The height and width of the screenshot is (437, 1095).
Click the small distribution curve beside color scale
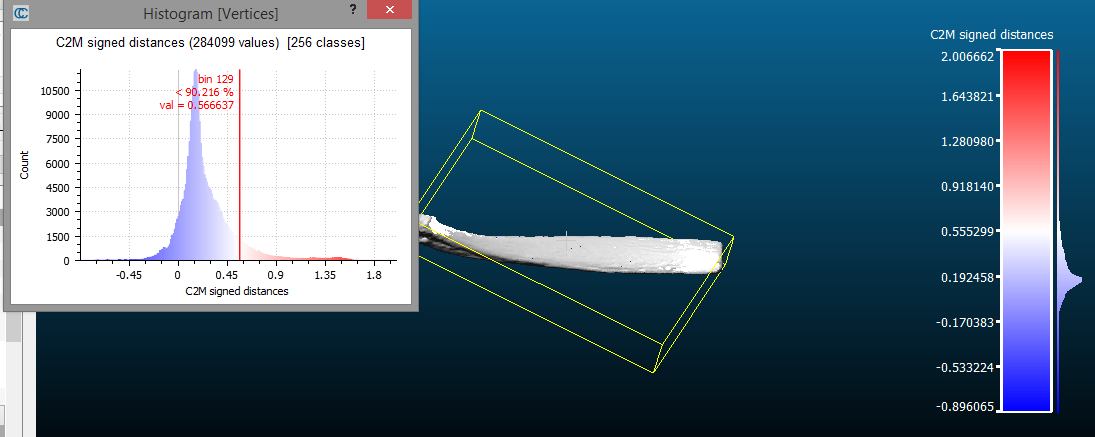coord(1072,283)
